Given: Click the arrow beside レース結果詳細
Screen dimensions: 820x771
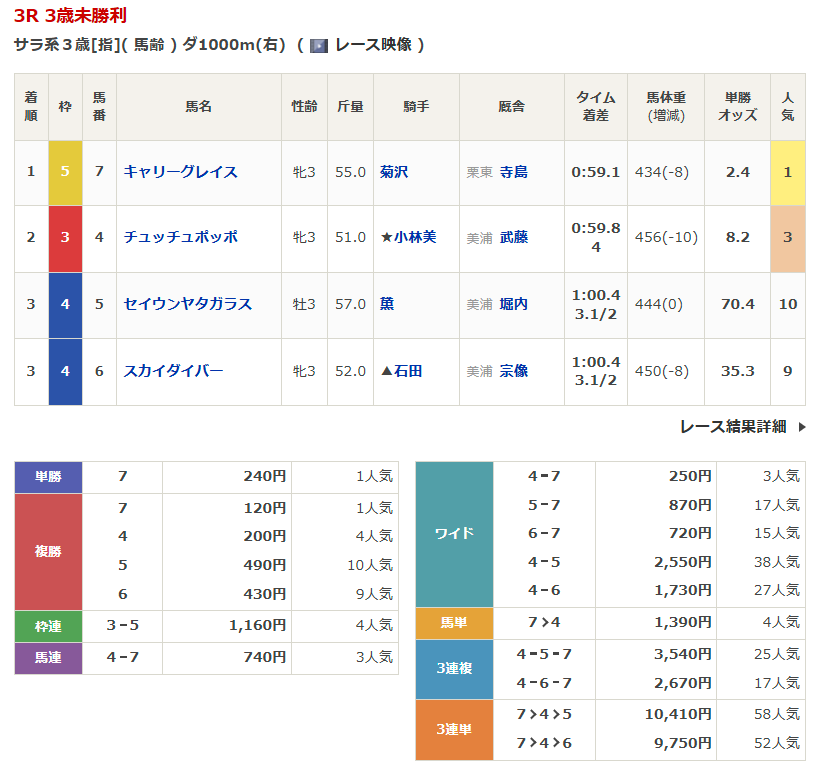Looking at the screenshot, I should [x=801, y=427].
